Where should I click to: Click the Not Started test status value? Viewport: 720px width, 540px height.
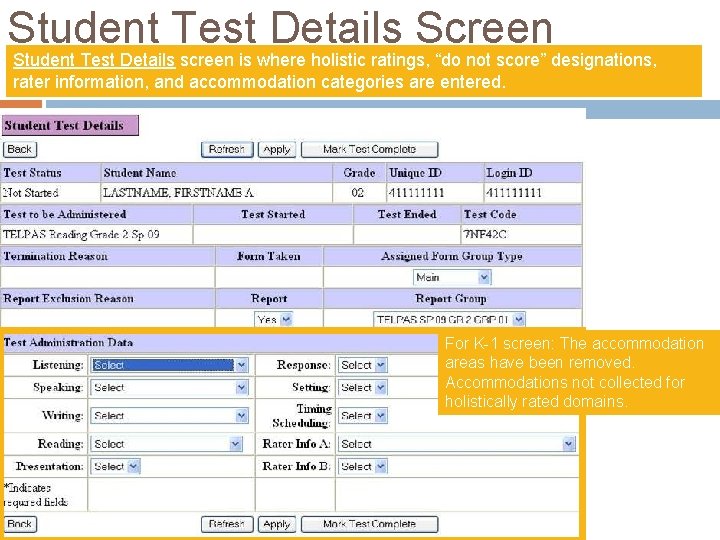coord(31,192)
